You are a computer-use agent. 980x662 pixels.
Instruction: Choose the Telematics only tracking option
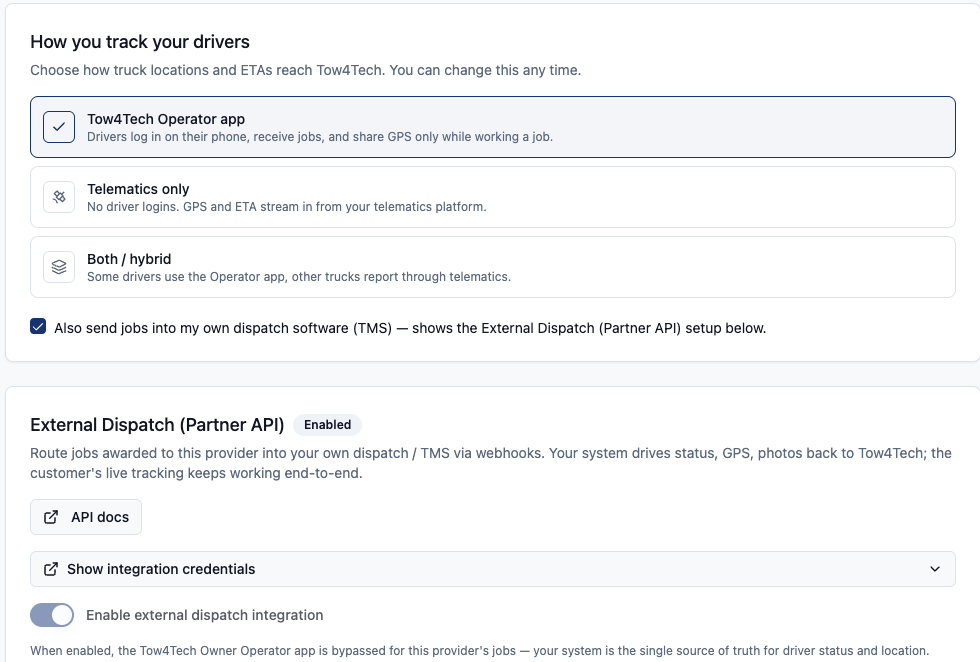tap(492, 197)
